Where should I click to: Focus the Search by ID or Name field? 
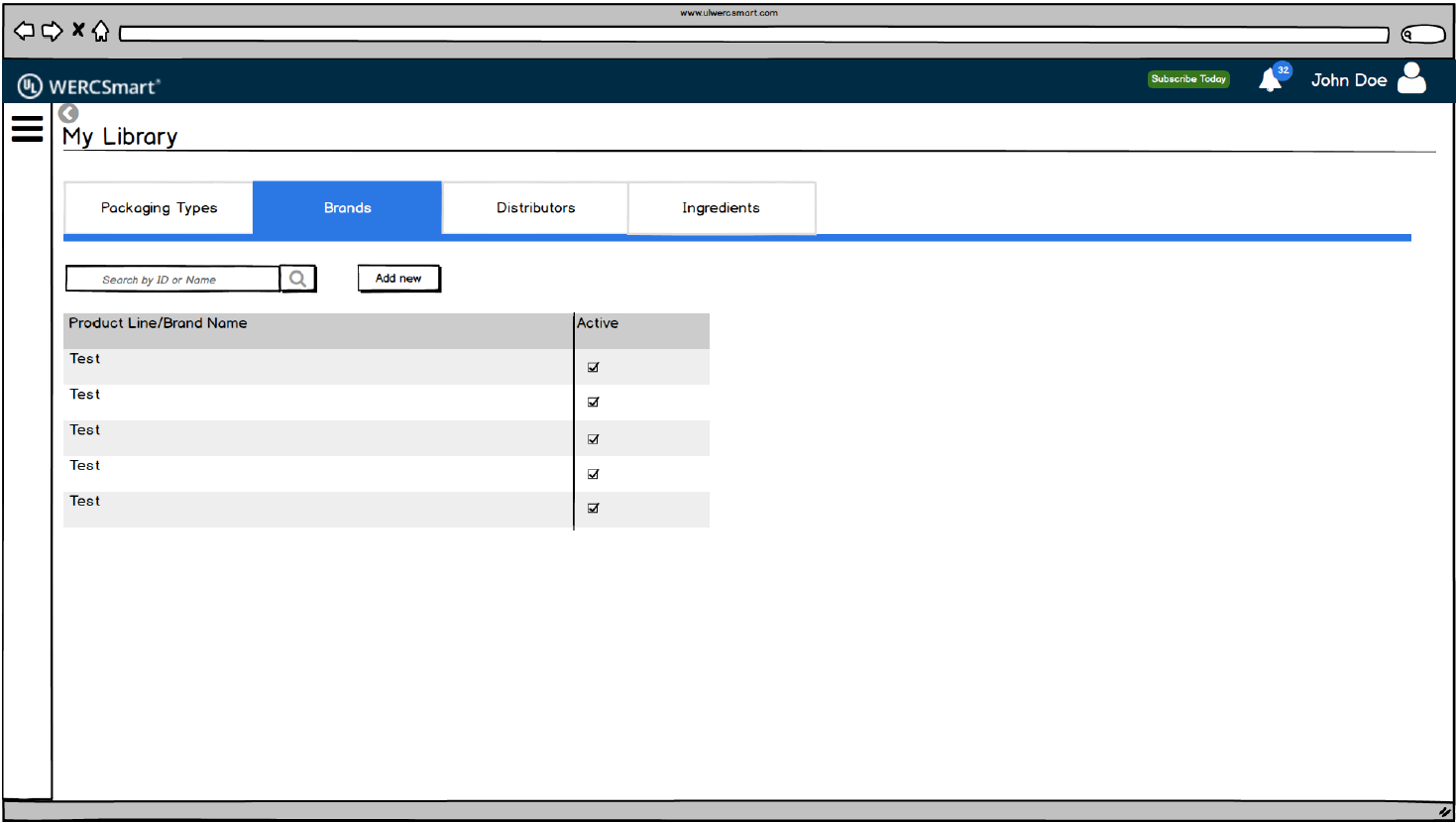[172, 280]
